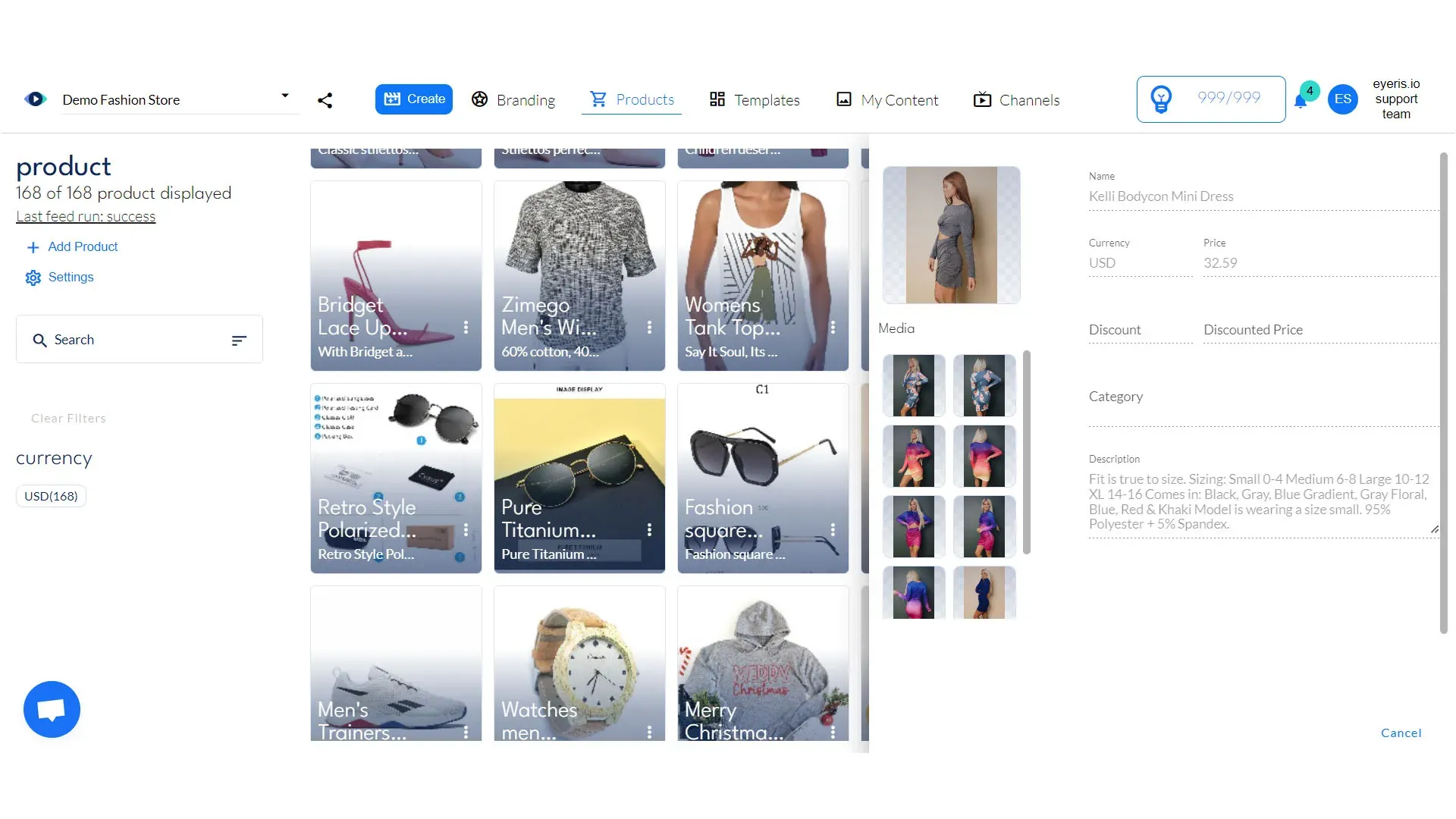1456x819 pixels.
Task: Toggle the USD(168) currency filter chip
Action: tap(51, 496)
